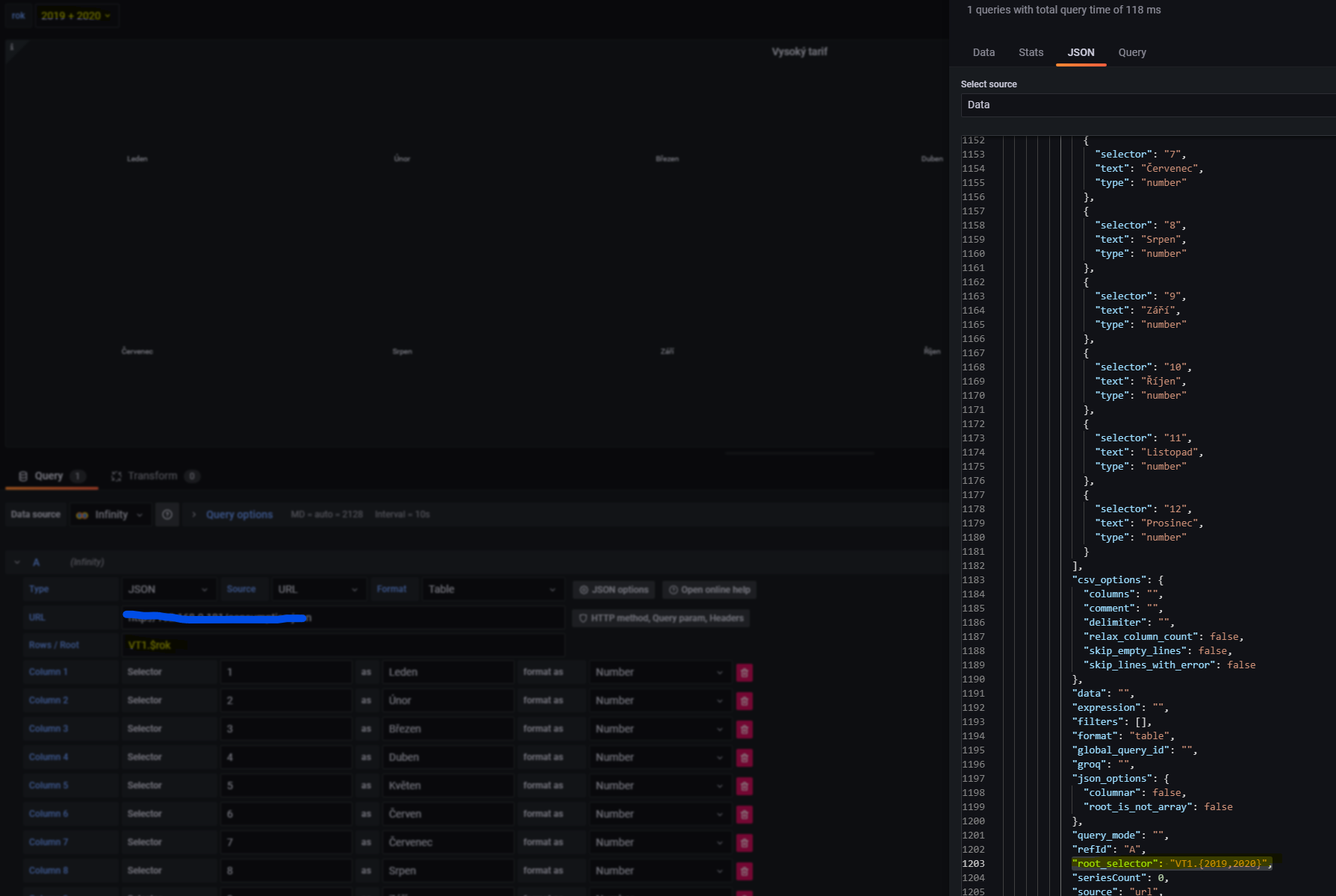Image resolution: width=1336 pixels, height=896 pixels.
Task: Click the Open online help button
Action: (709, 590)
